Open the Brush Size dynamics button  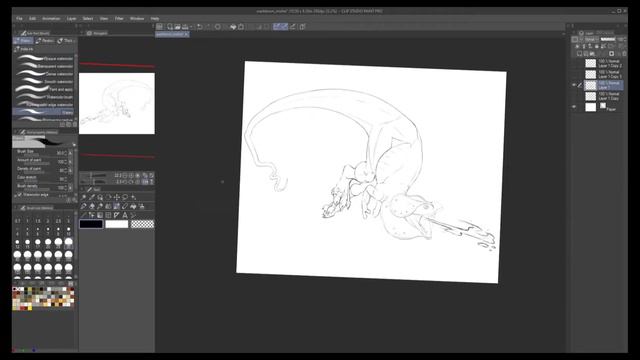tap(71, 153)
